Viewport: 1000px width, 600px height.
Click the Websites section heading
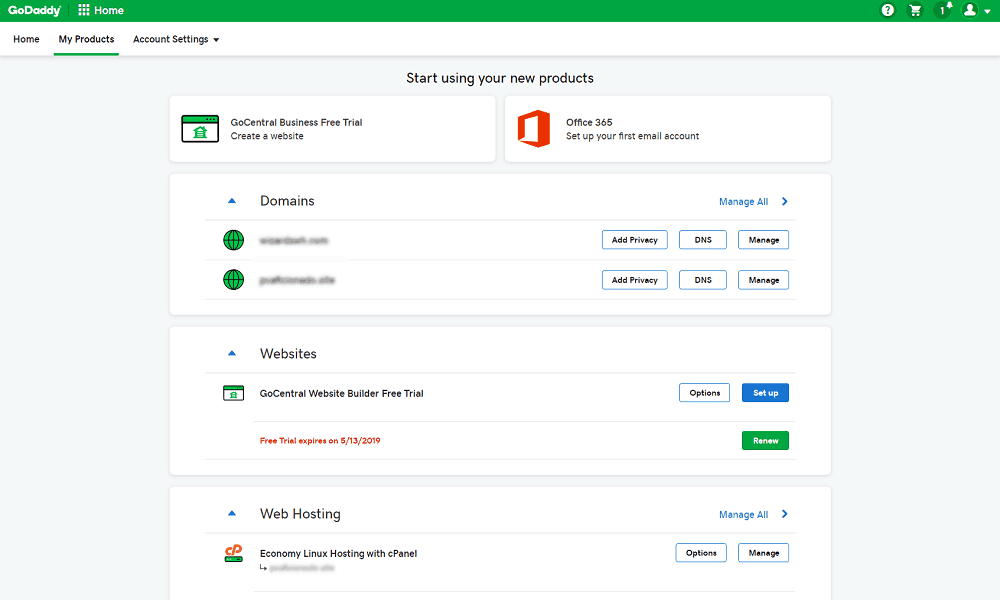point(288,353)
